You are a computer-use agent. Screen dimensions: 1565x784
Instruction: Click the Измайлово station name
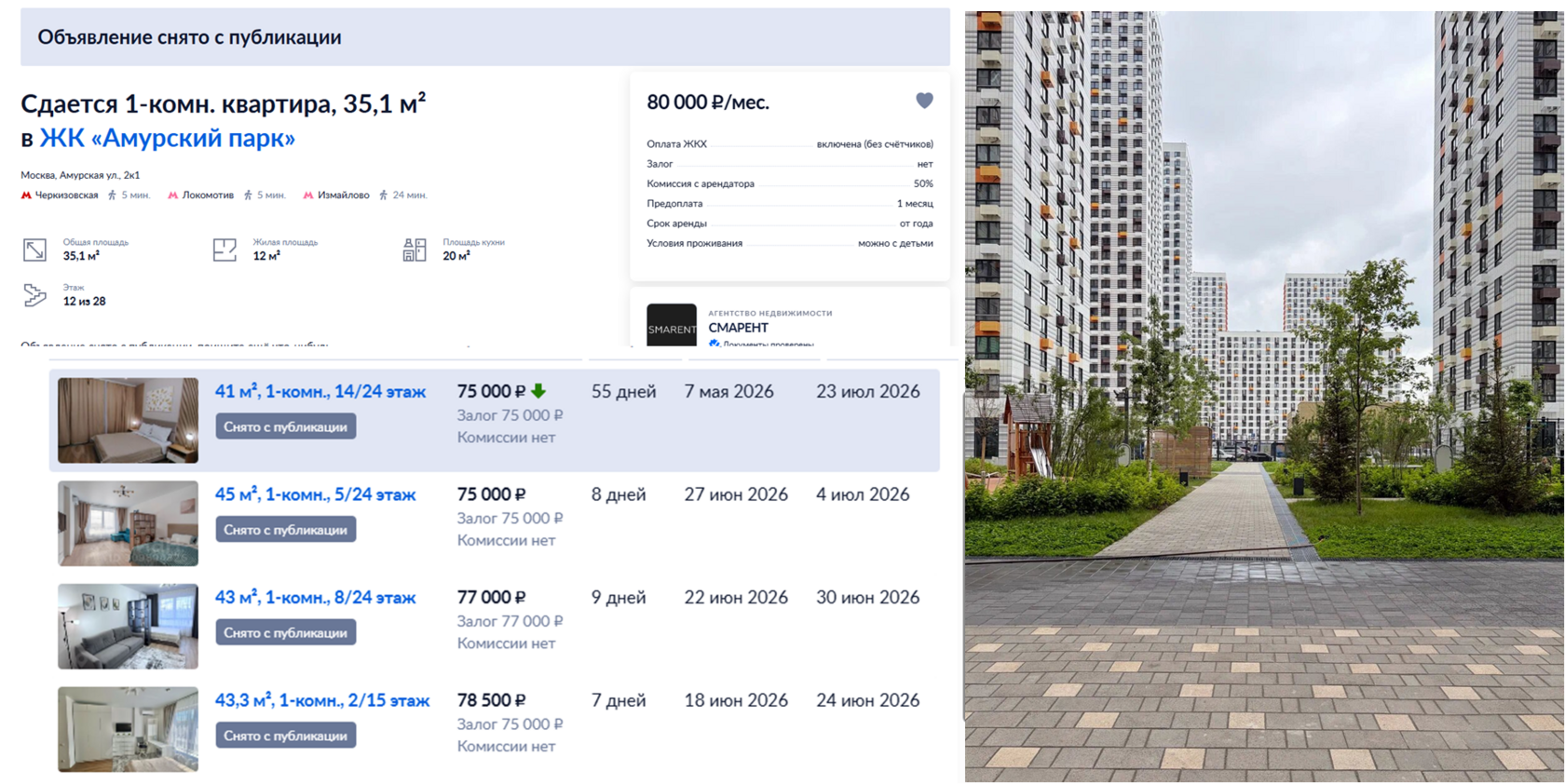344,196
